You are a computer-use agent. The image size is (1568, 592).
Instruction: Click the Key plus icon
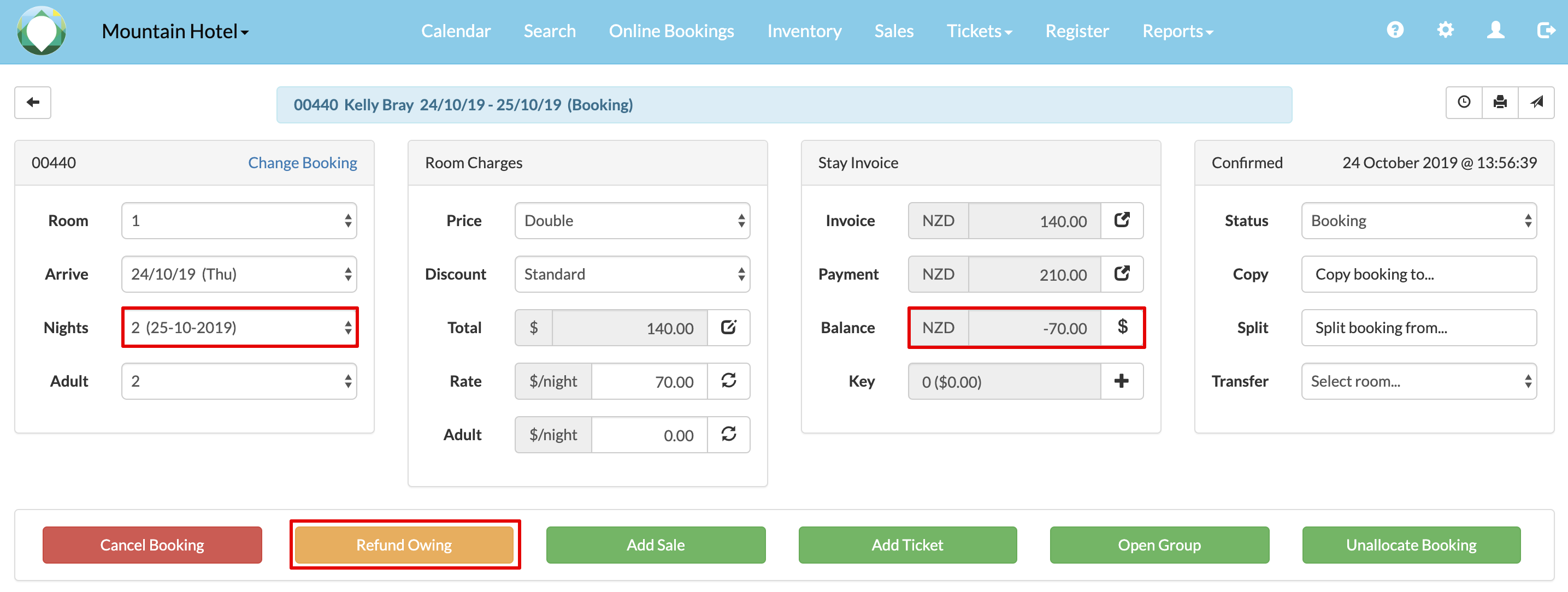(x=1121, y=382)
